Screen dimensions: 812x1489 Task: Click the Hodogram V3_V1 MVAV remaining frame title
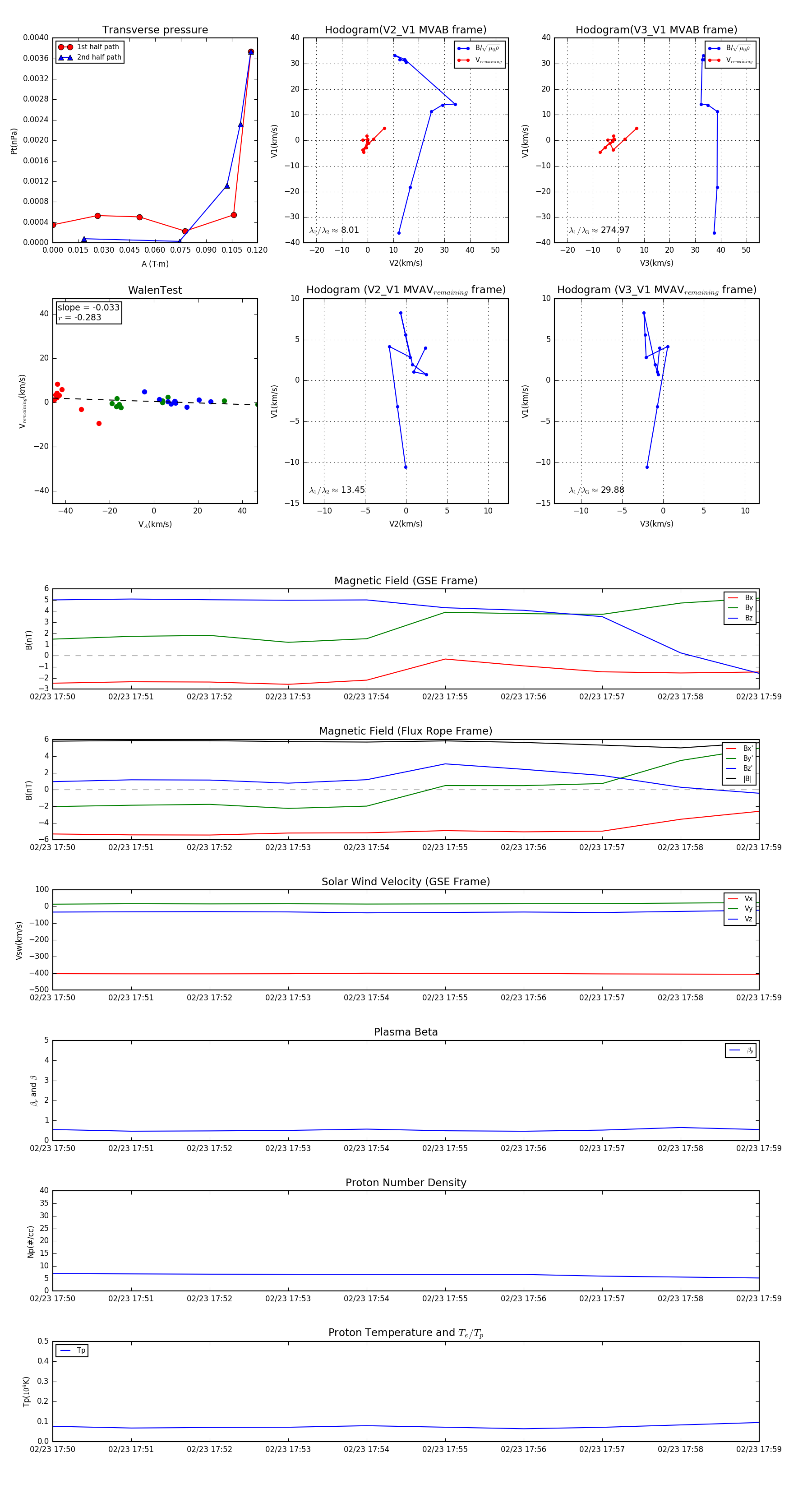(x=656, y=290)
